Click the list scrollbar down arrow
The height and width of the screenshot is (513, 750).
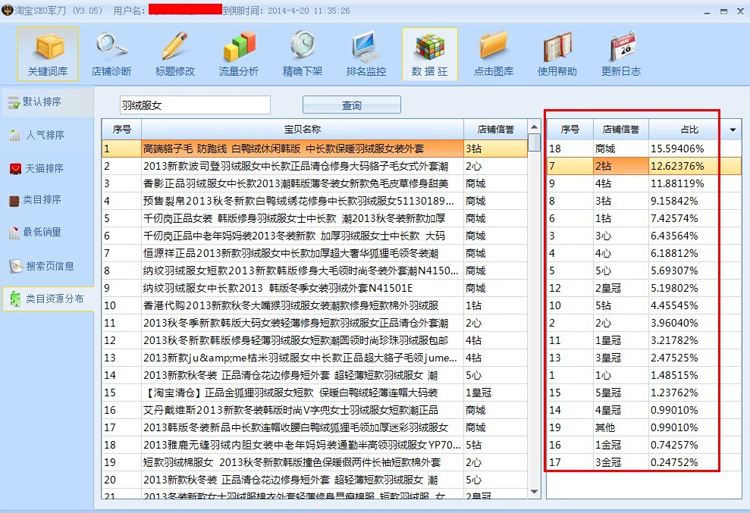click(534, 491)
